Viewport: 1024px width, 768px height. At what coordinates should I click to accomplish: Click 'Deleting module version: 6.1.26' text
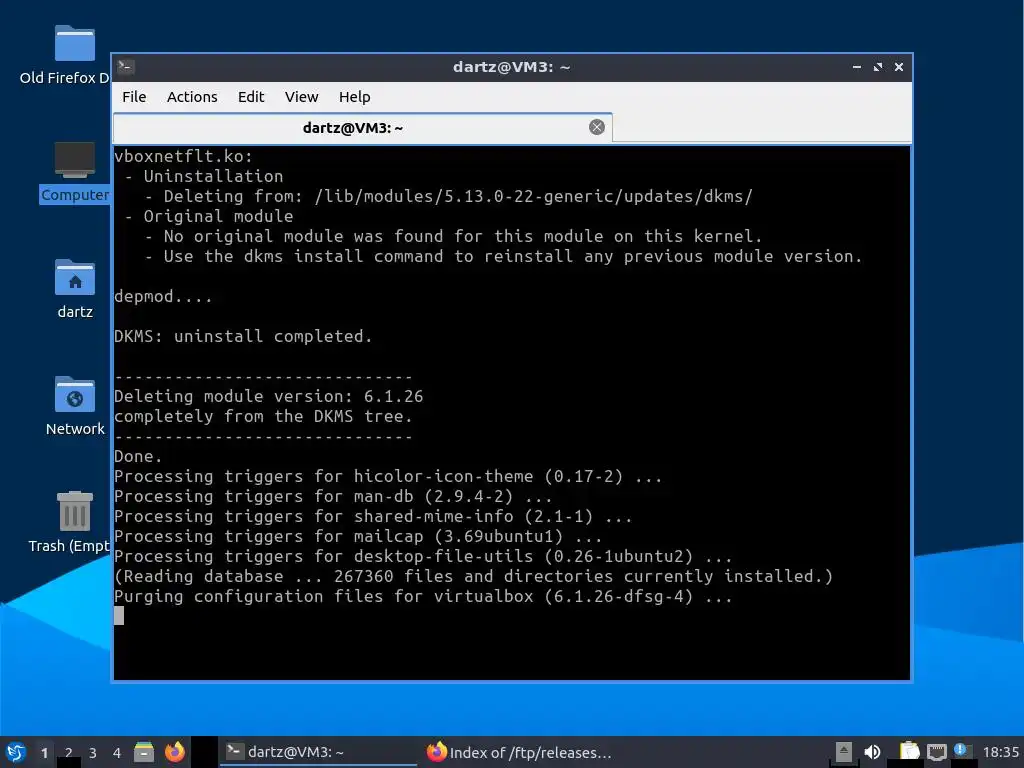[x=268, y=396]
